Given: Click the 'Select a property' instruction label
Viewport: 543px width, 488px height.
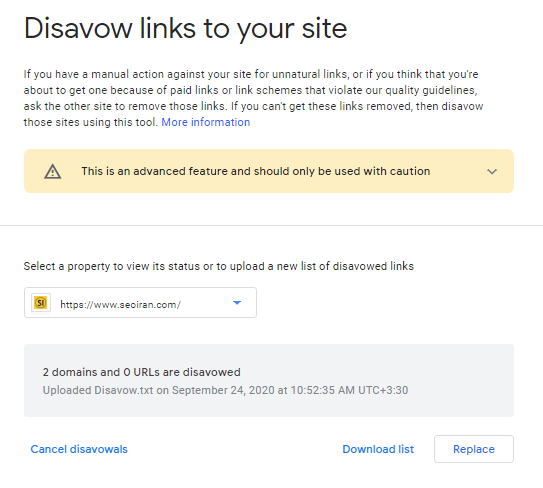Looking at the screenshot, I should (219, 266).
